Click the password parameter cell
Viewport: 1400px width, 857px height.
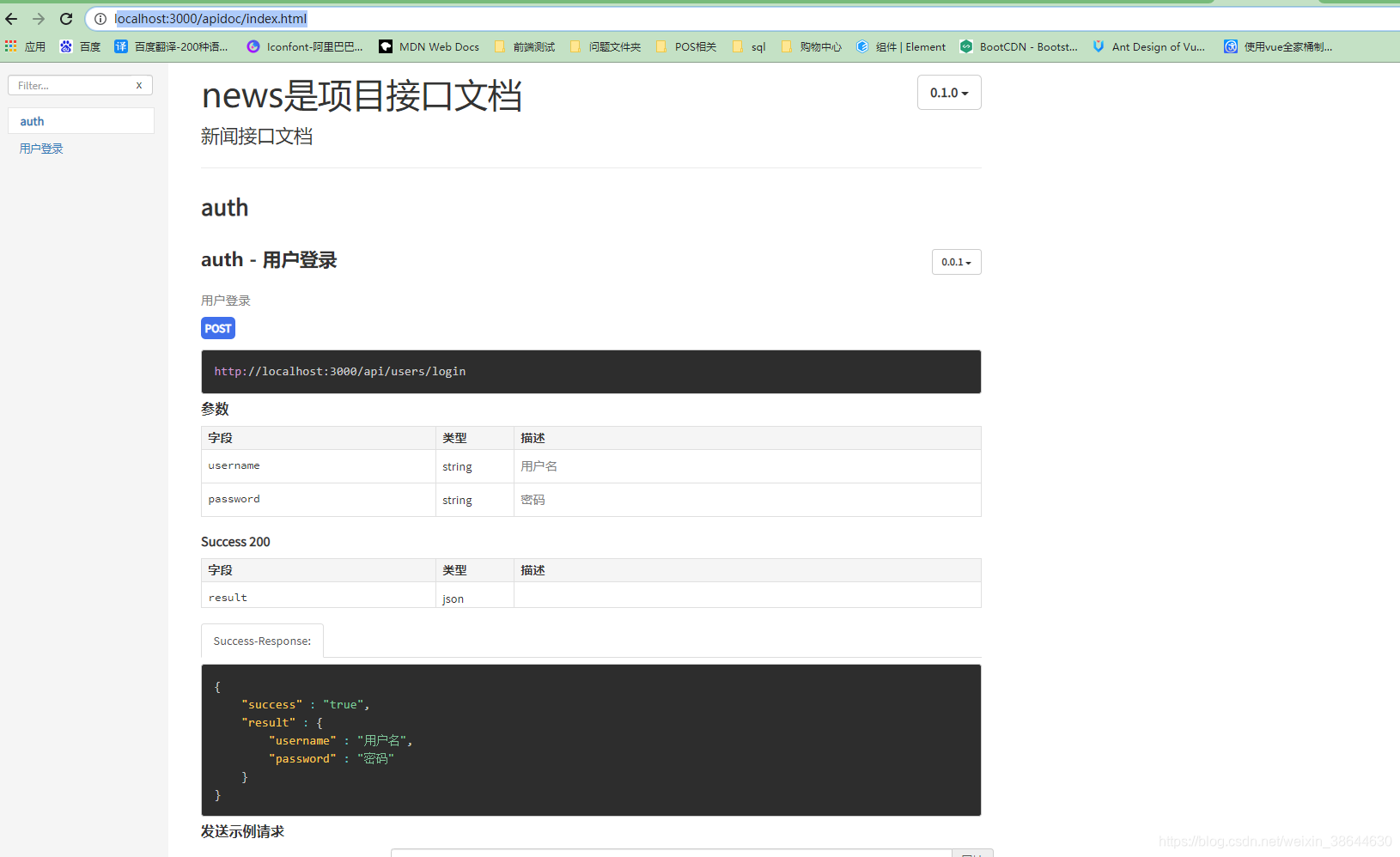tap(318, 500)
